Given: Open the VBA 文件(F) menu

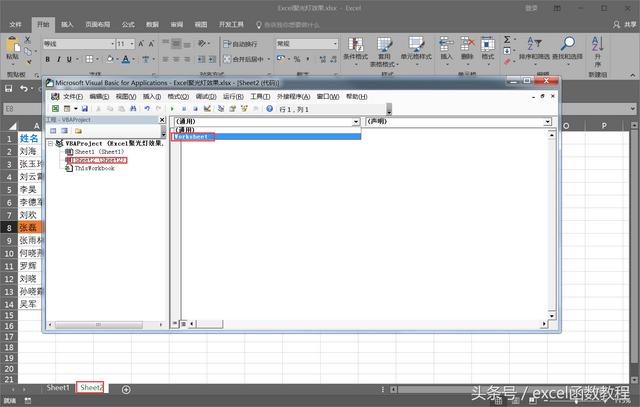Looking at the screenshot, I should [x=73, y=96].
